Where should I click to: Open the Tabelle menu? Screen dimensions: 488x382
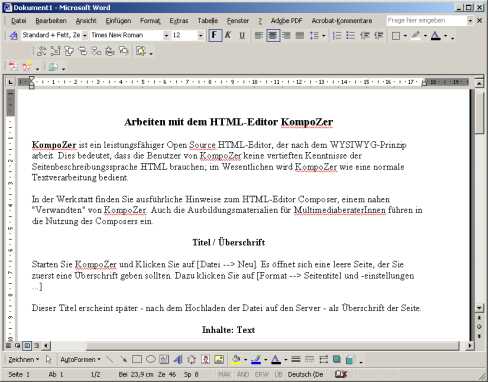[208, 21]
